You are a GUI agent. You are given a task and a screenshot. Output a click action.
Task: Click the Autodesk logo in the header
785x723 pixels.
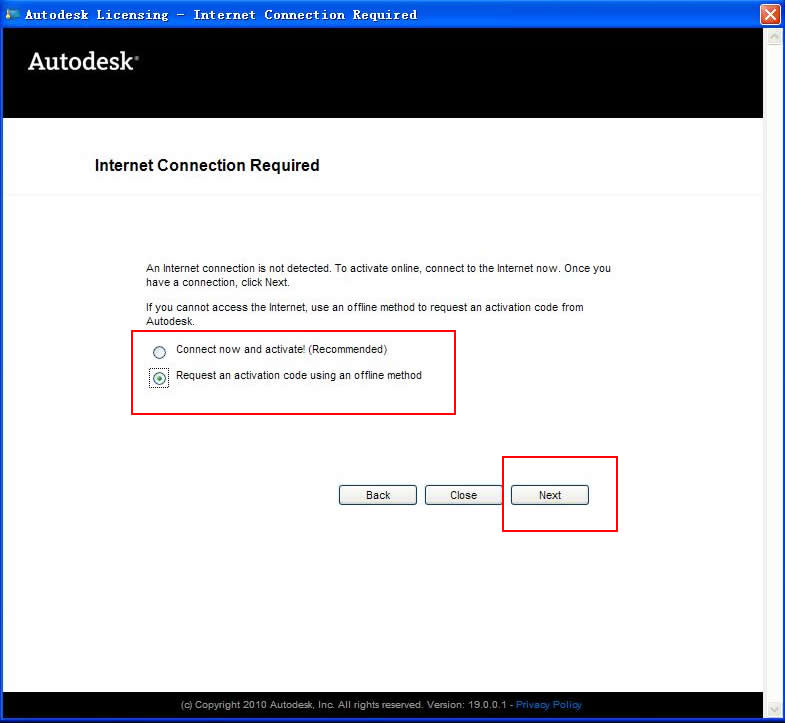[x=83, y=62]
